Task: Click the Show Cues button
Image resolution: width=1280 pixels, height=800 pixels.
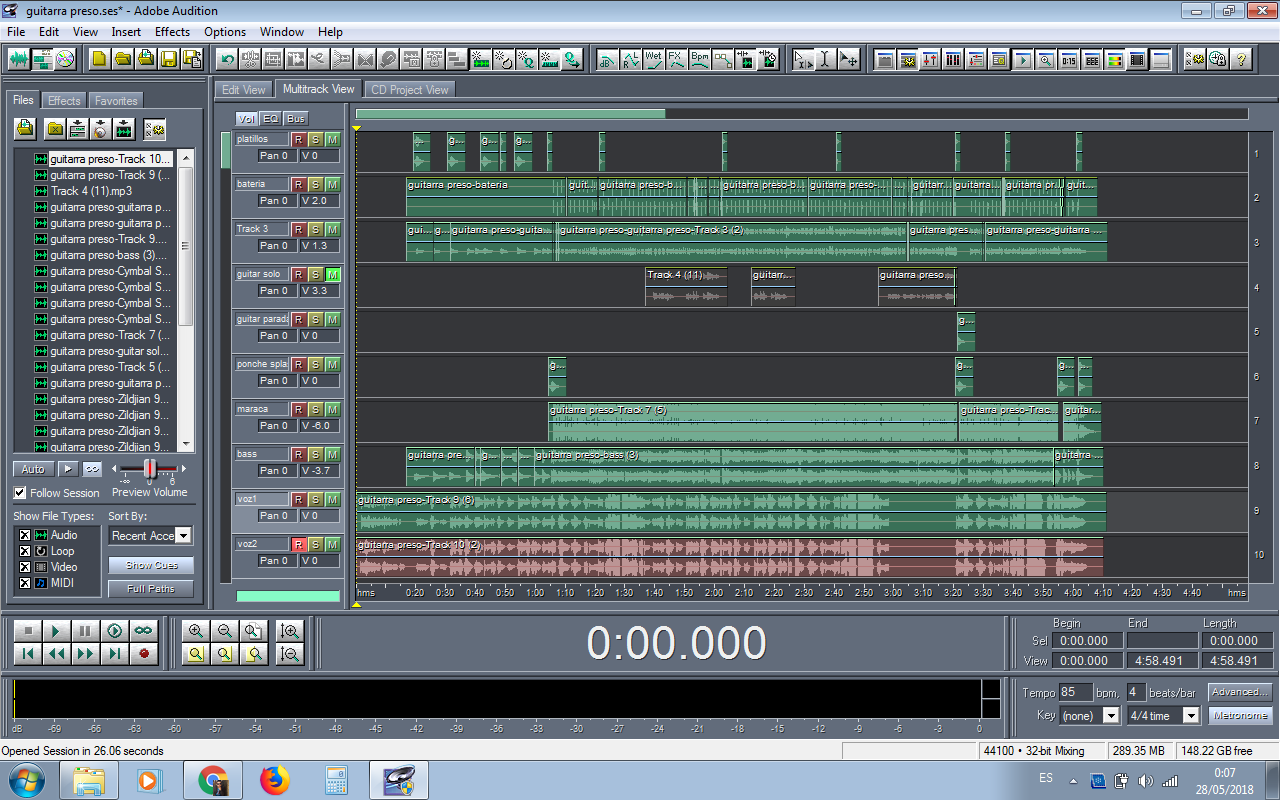Action: point(152,565)
